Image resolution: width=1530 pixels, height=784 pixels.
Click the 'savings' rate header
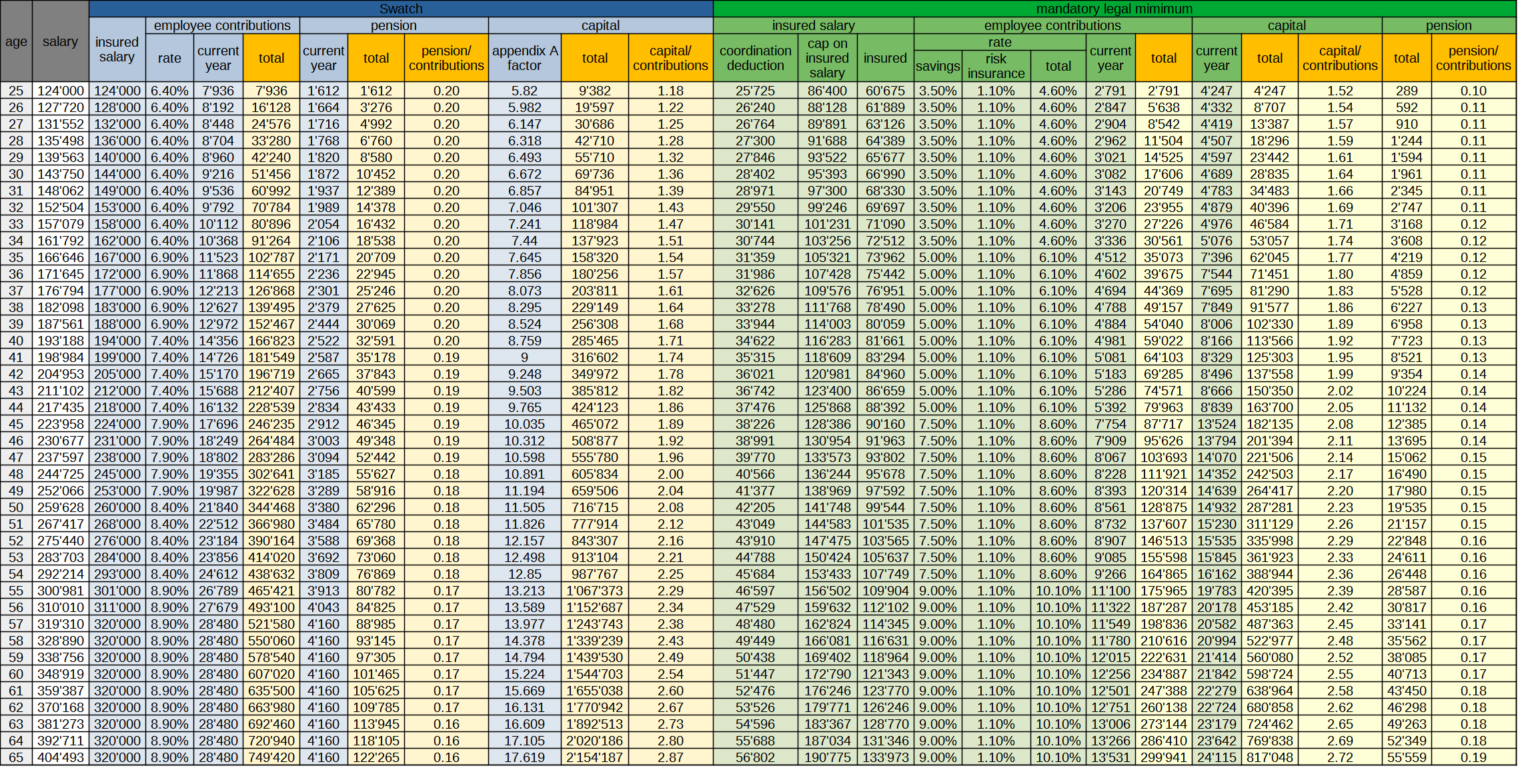[x=938, y=66]
